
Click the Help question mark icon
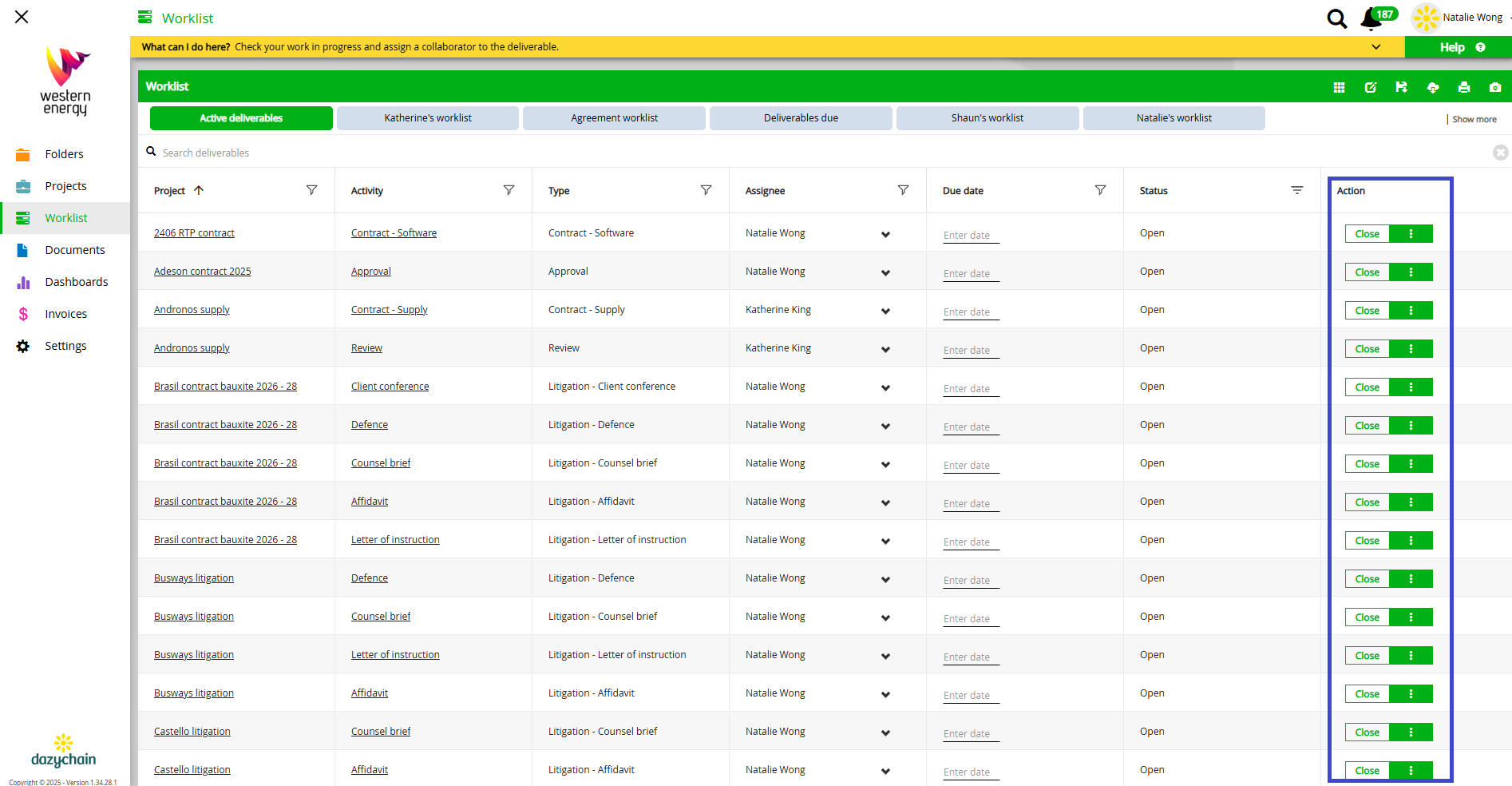click(x=1481, y=47)
